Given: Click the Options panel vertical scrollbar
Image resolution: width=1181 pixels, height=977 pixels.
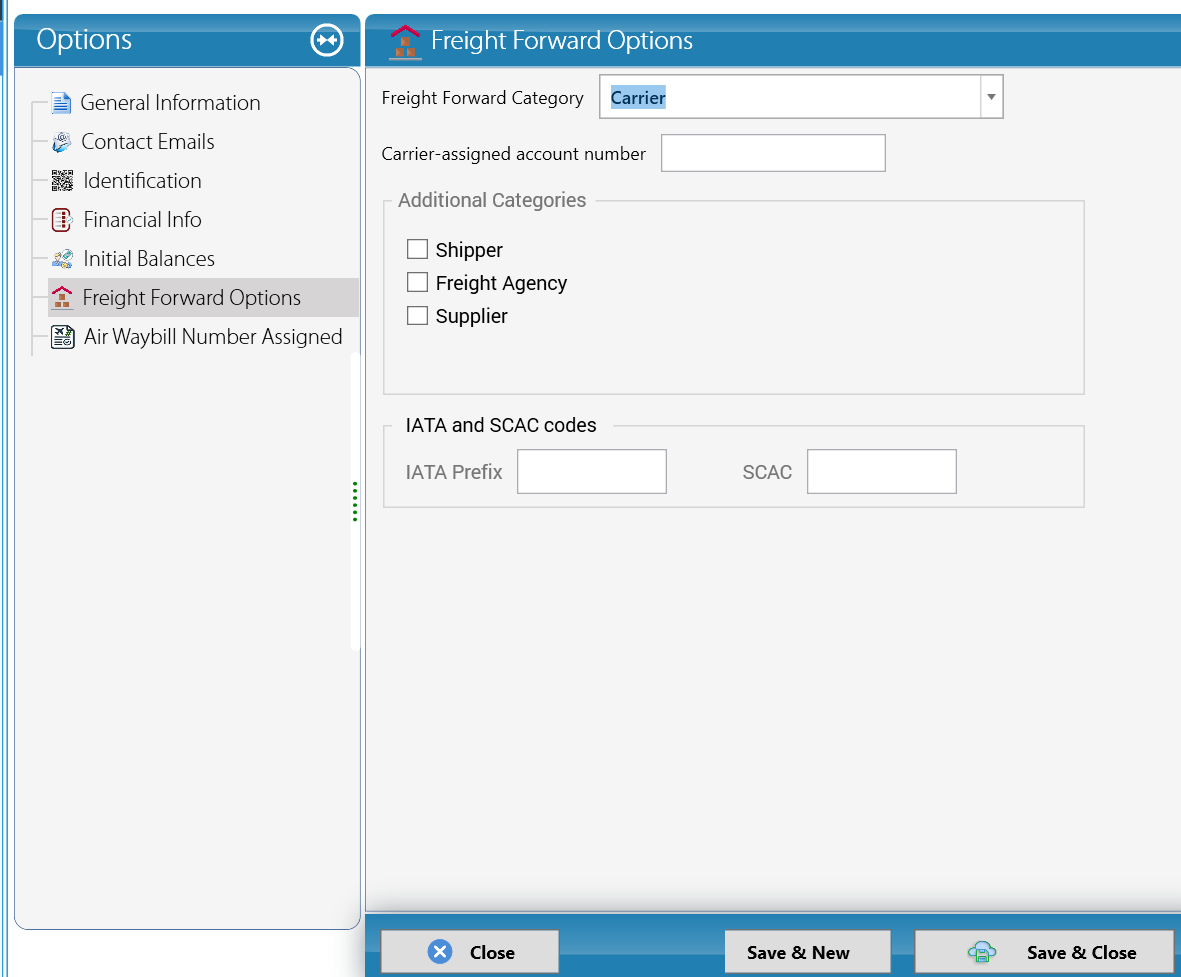Looking at the screenshot, I should [355, 501].
